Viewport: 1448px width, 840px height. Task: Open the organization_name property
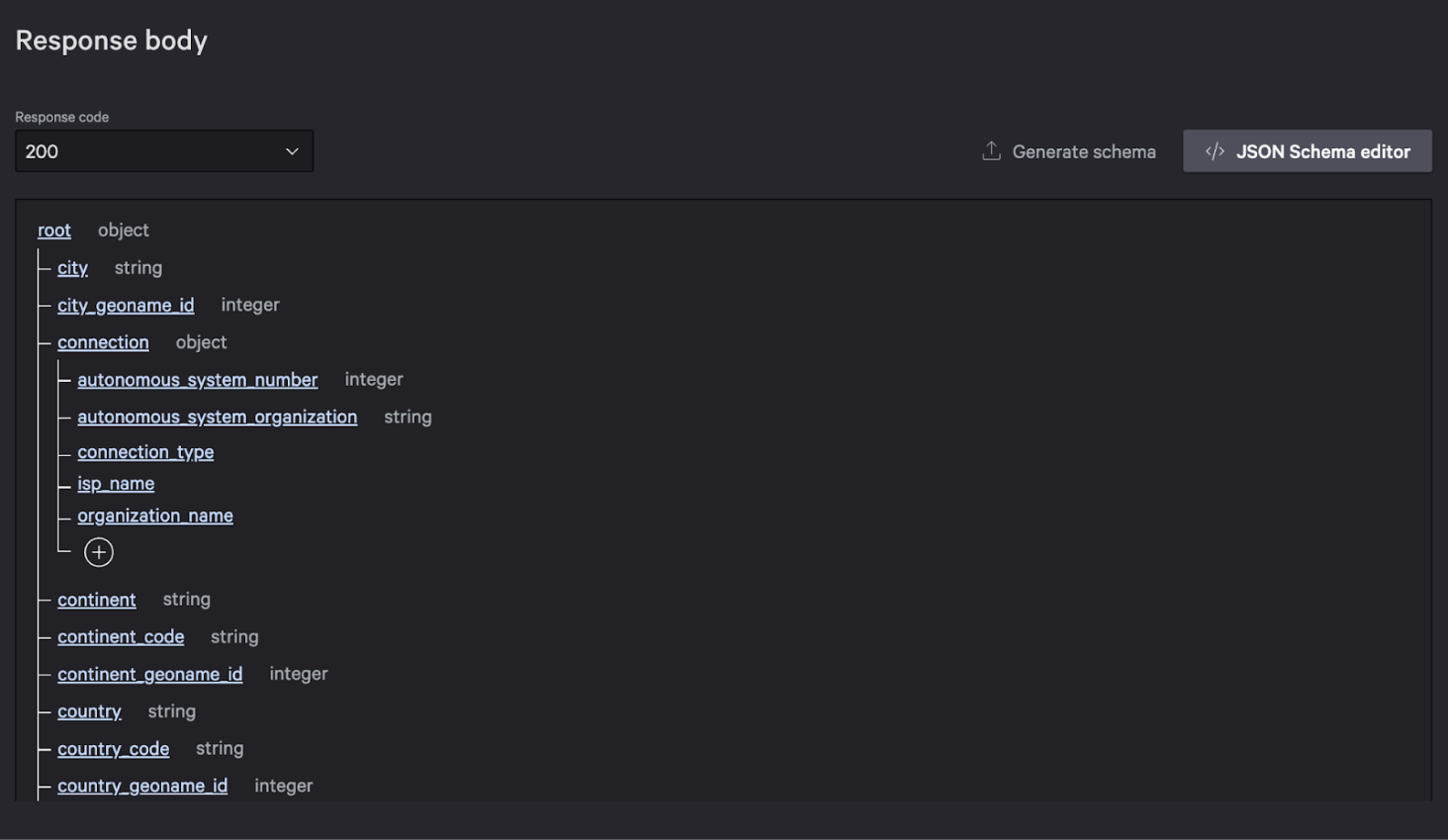(154, 515)
